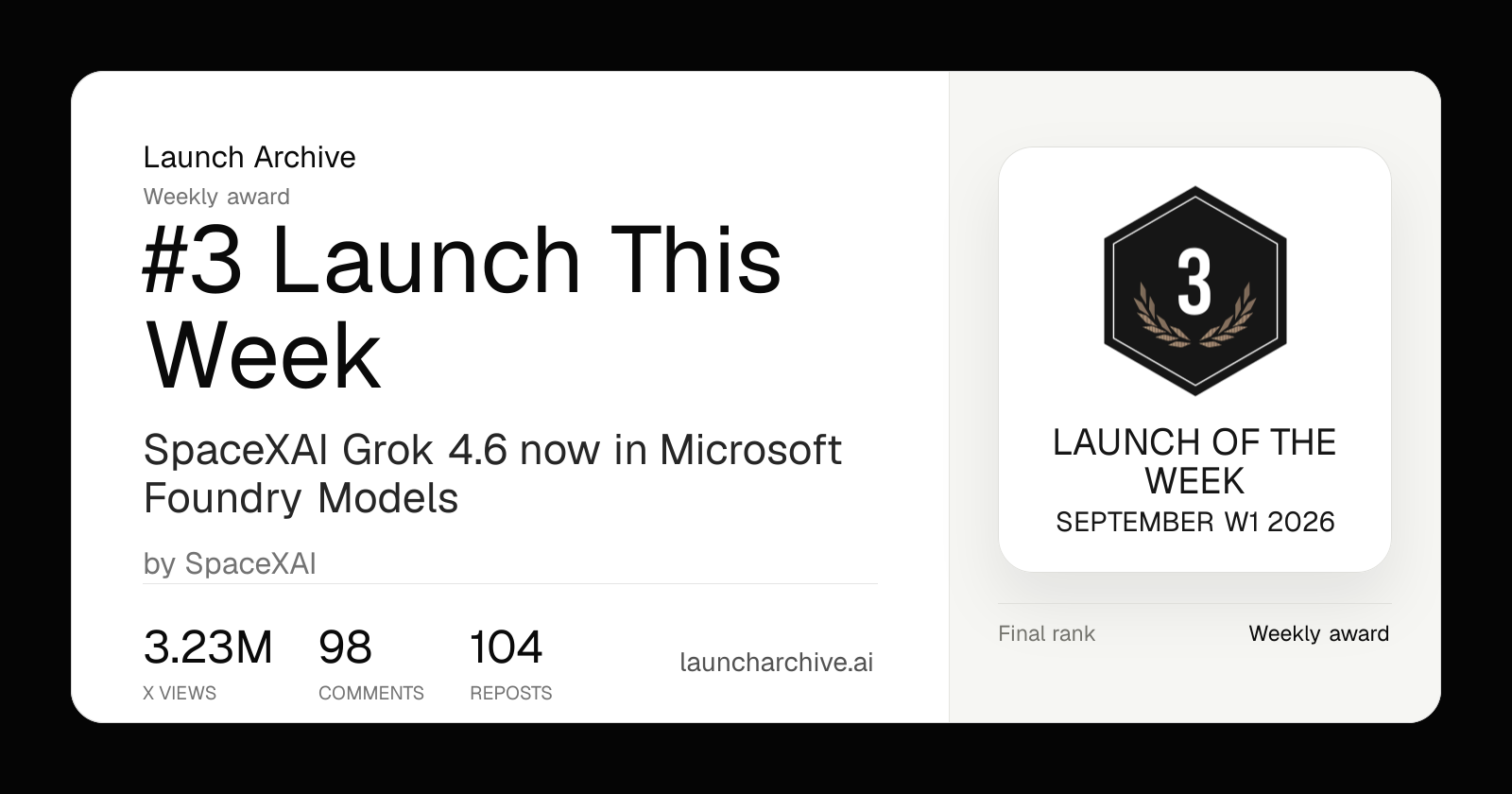Click the 104 reposts count
The width and height of the screenshot is (1512, 794).
[x=506, y=647]
